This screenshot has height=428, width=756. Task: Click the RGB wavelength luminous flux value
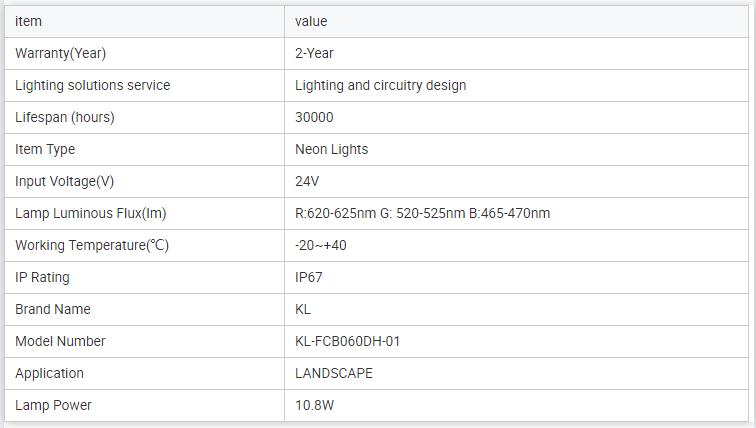[422, 213]
